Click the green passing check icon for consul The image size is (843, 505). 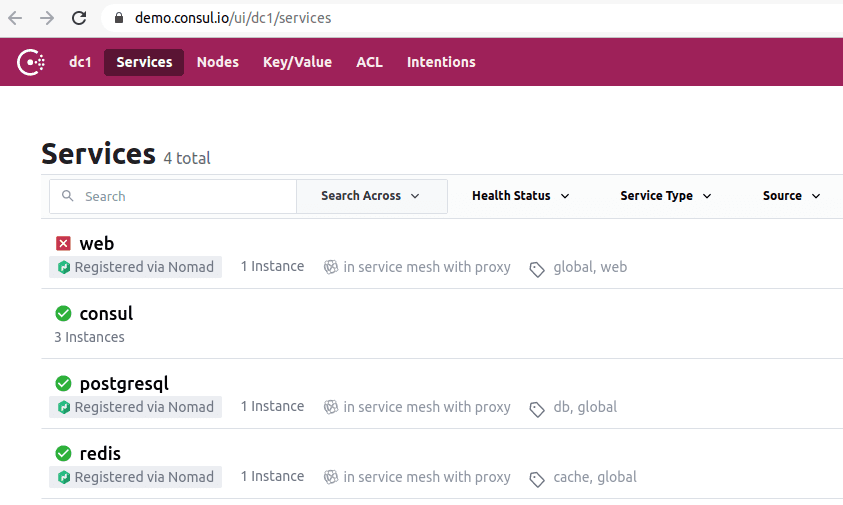pos(63,314)
